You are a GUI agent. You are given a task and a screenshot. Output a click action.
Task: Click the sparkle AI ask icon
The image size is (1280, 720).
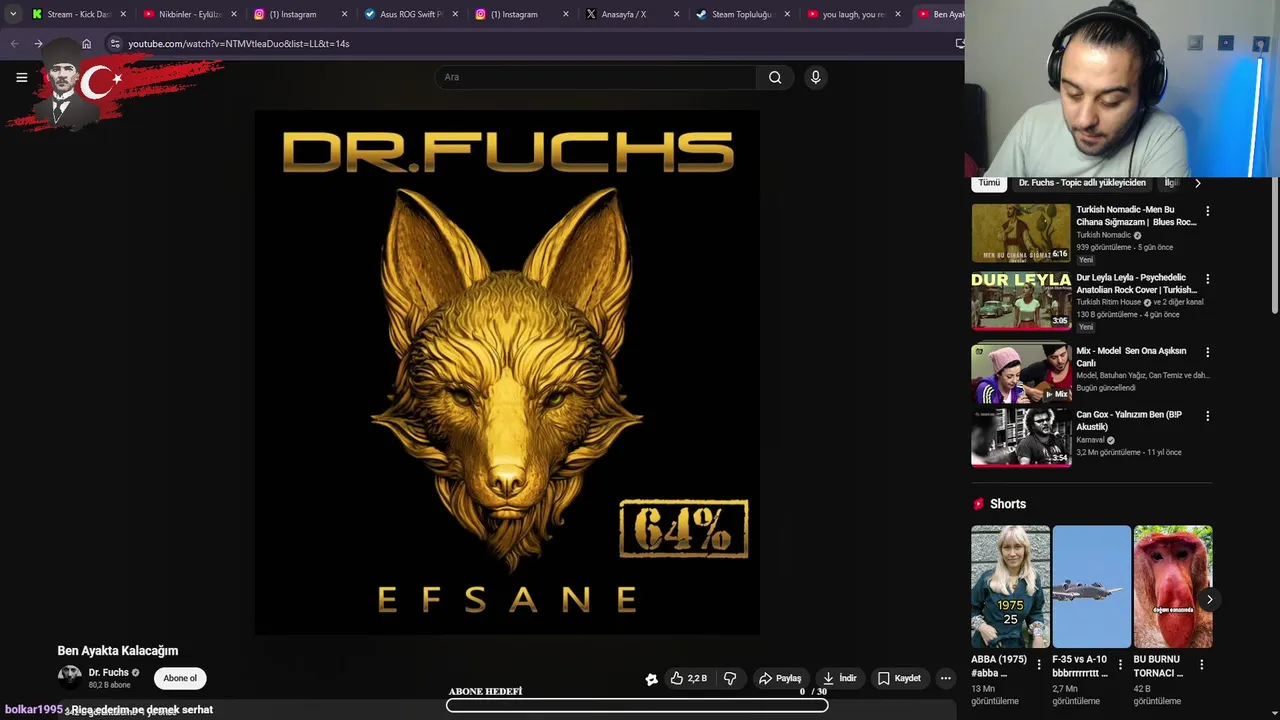[x=651, y=679]
